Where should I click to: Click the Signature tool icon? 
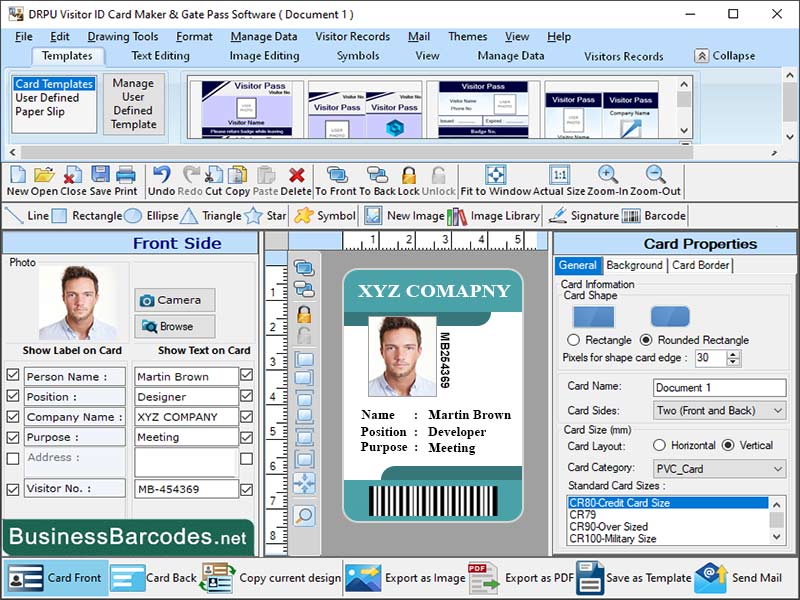click(557, 215)
